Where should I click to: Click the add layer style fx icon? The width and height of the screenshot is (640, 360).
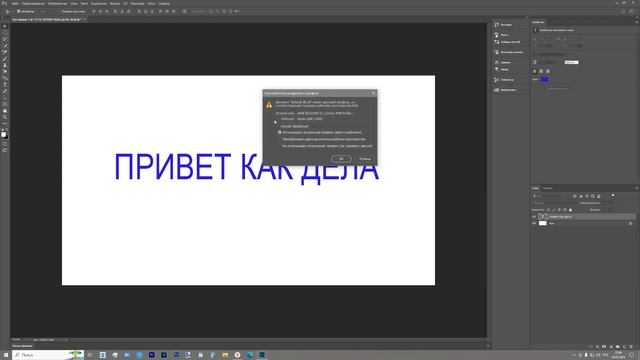(x=598, y=347)
